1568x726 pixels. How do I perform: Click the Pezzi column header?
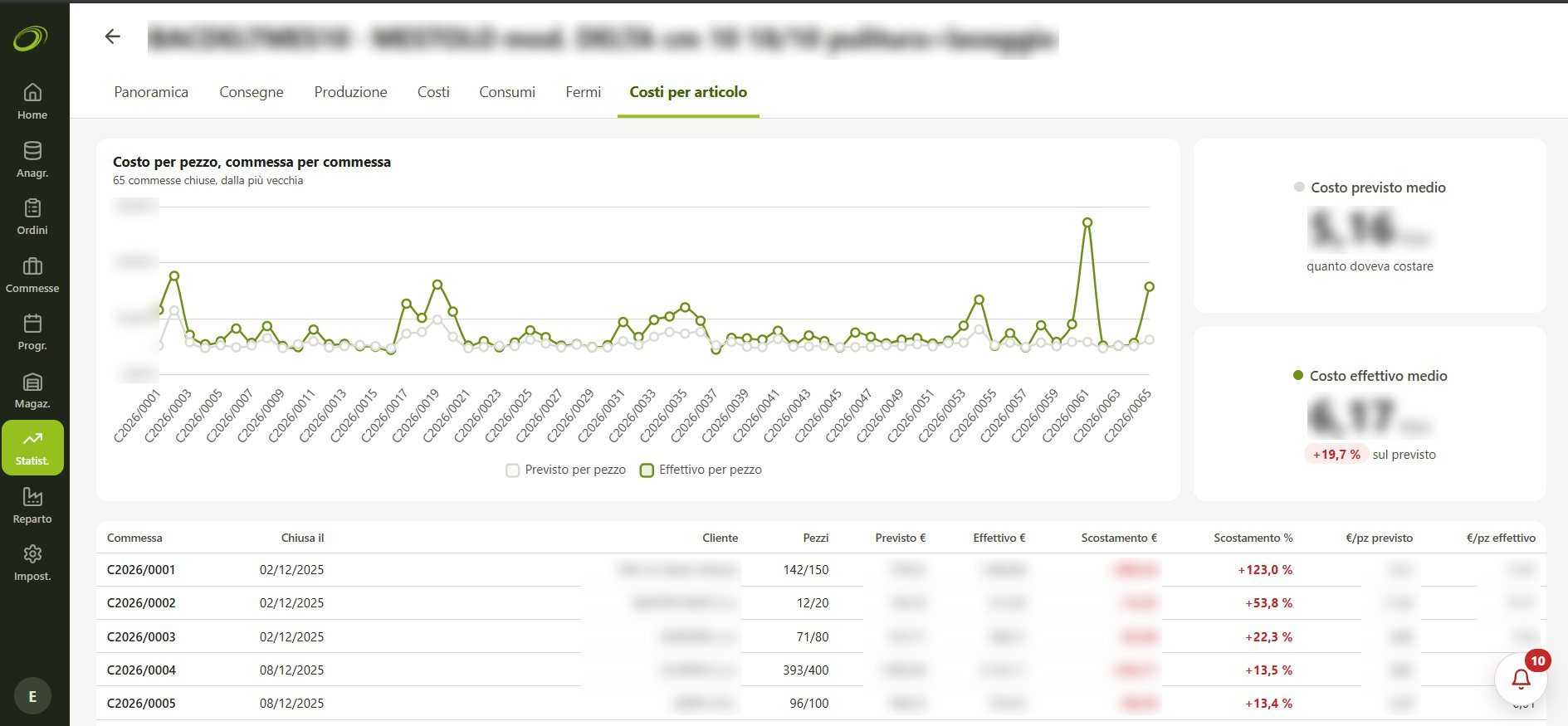[x=815, y=538]
